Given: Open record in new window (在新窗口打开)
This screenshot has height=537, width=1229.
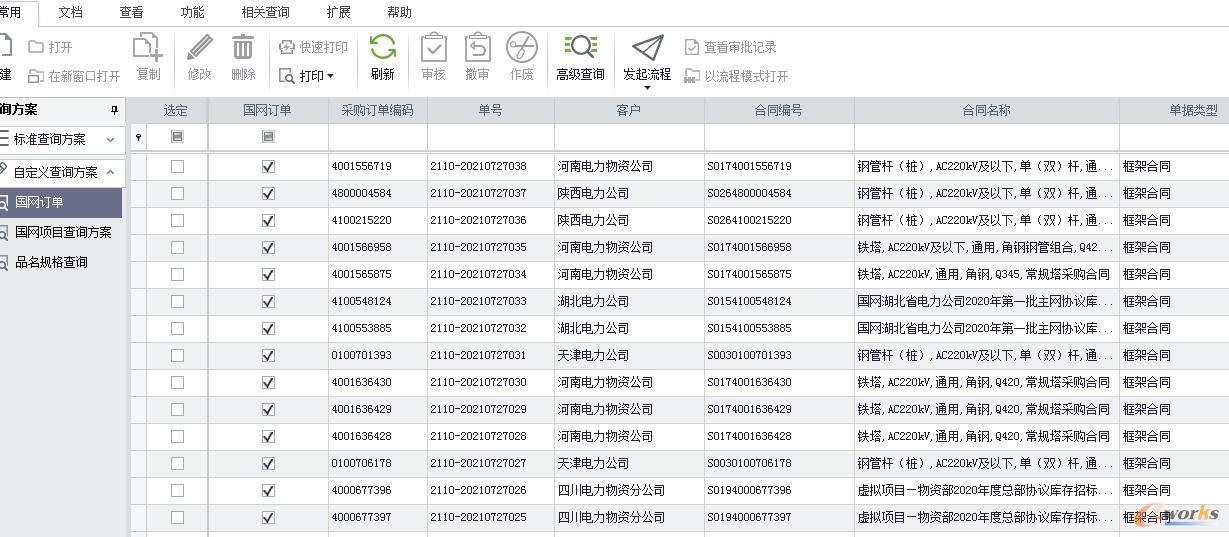Looking at the screenshot, I should 74,76.
